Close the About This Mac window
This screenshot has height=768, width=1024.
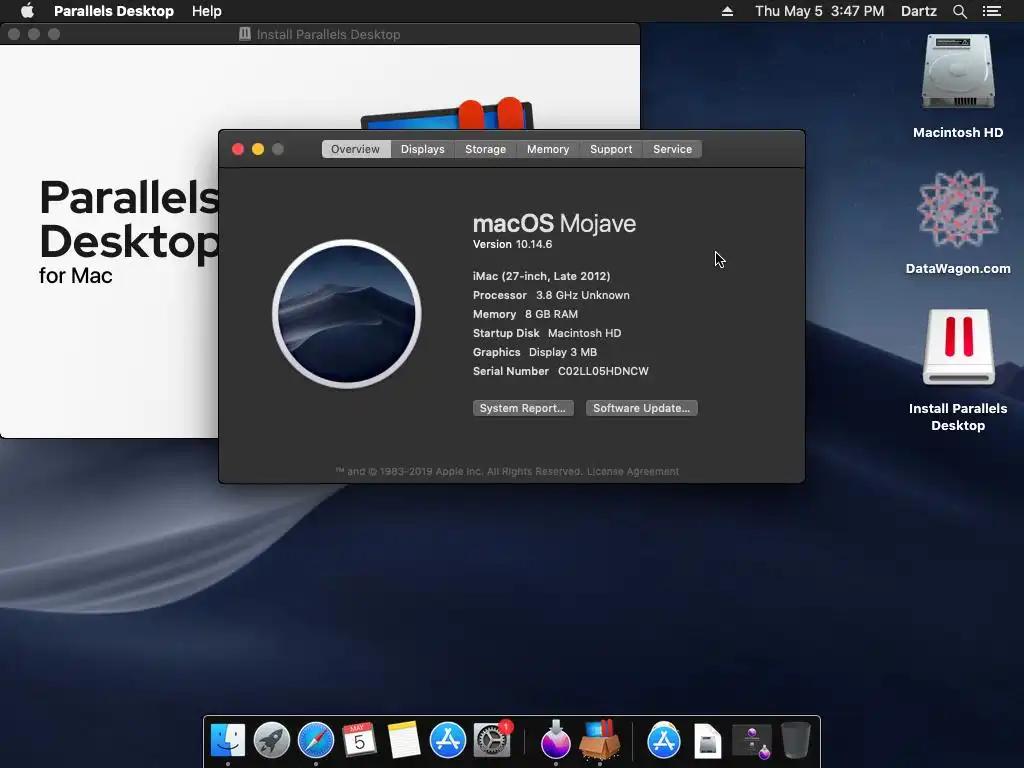tap(238, 149)
